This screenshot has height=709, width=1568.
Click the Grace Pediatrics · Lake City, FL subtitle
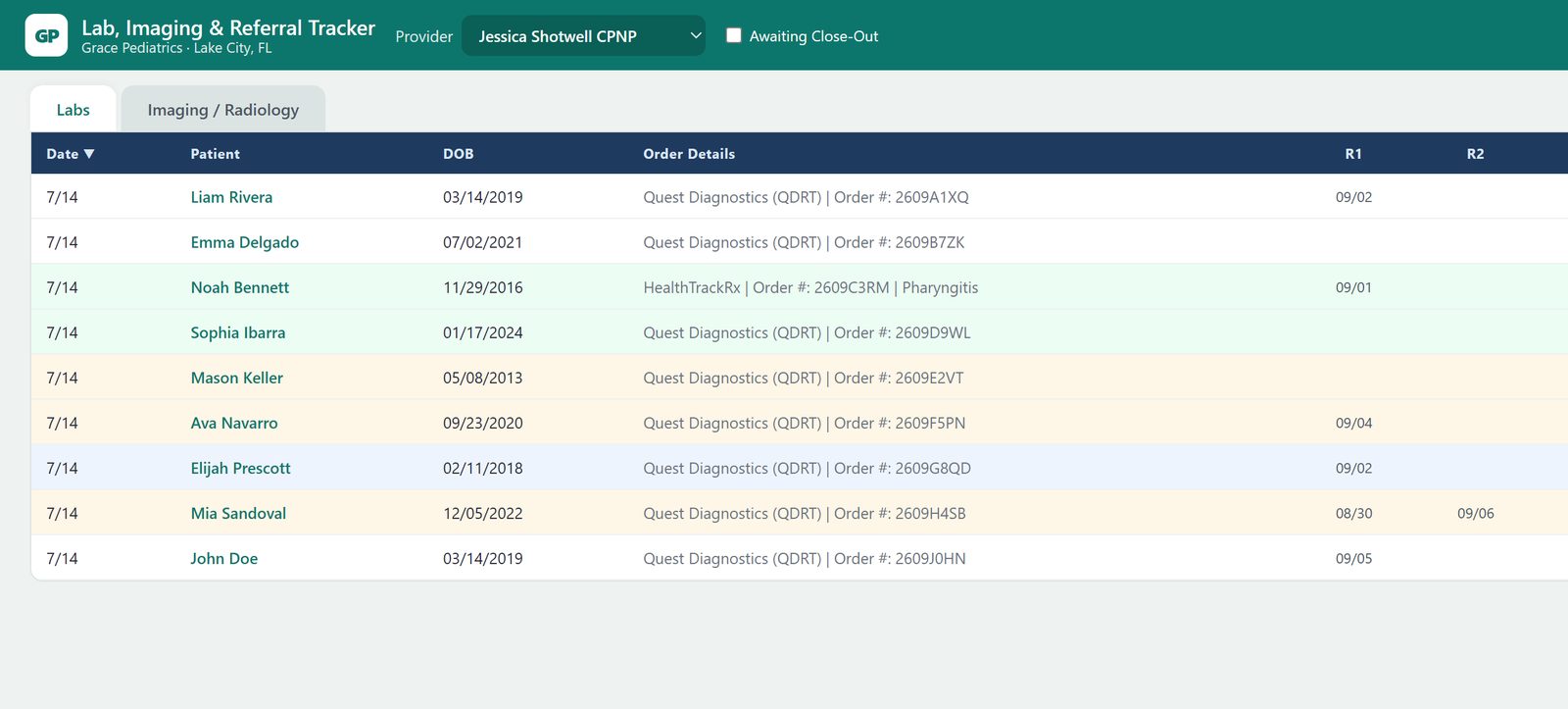[x=176, y=48]
